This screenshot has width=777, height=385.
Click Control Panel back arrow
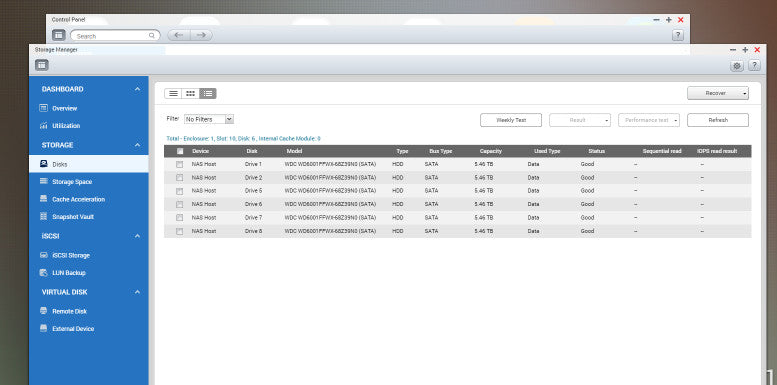tap(179, 35)
